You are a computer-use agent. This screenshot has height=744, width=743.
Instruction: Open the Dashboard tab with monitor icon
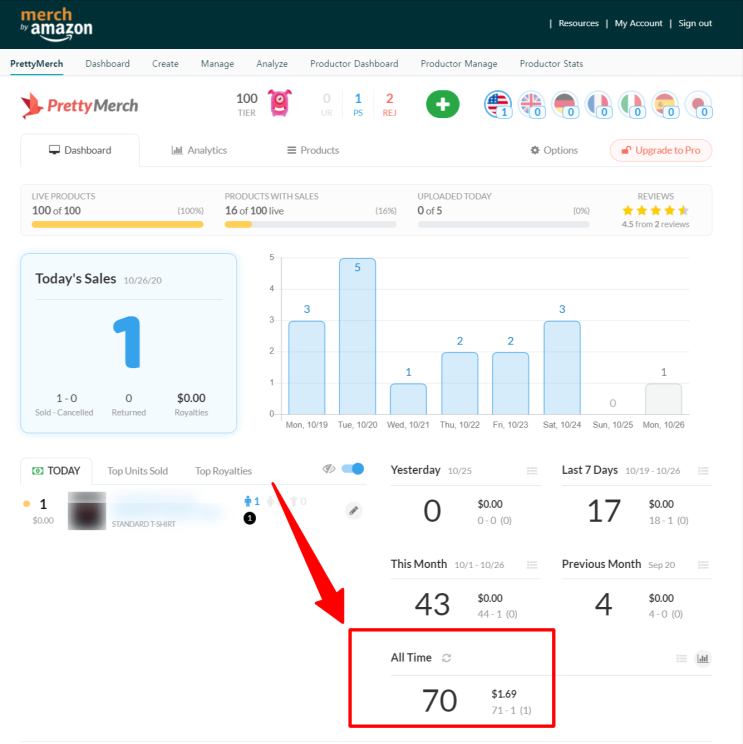(80, 150)
